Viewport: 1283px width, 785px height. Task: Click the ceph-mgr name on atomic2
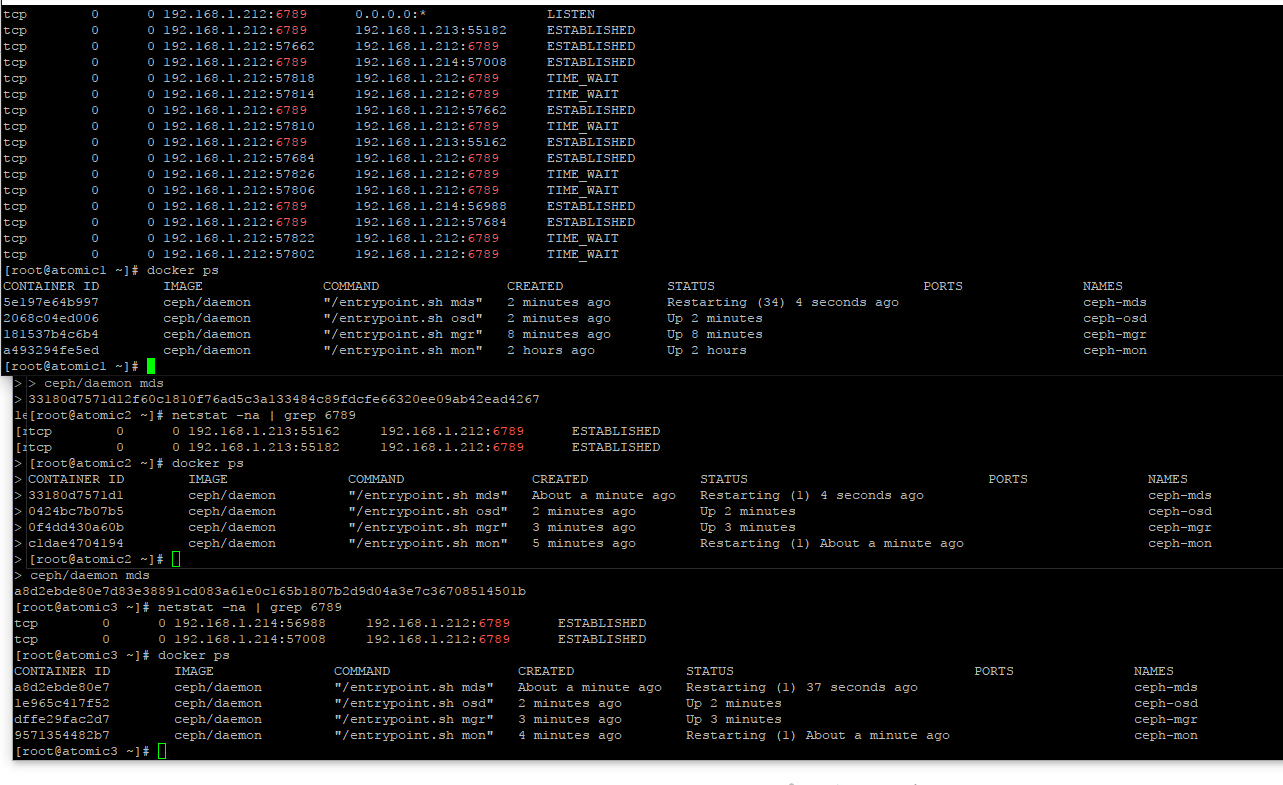pos(1180,527)
